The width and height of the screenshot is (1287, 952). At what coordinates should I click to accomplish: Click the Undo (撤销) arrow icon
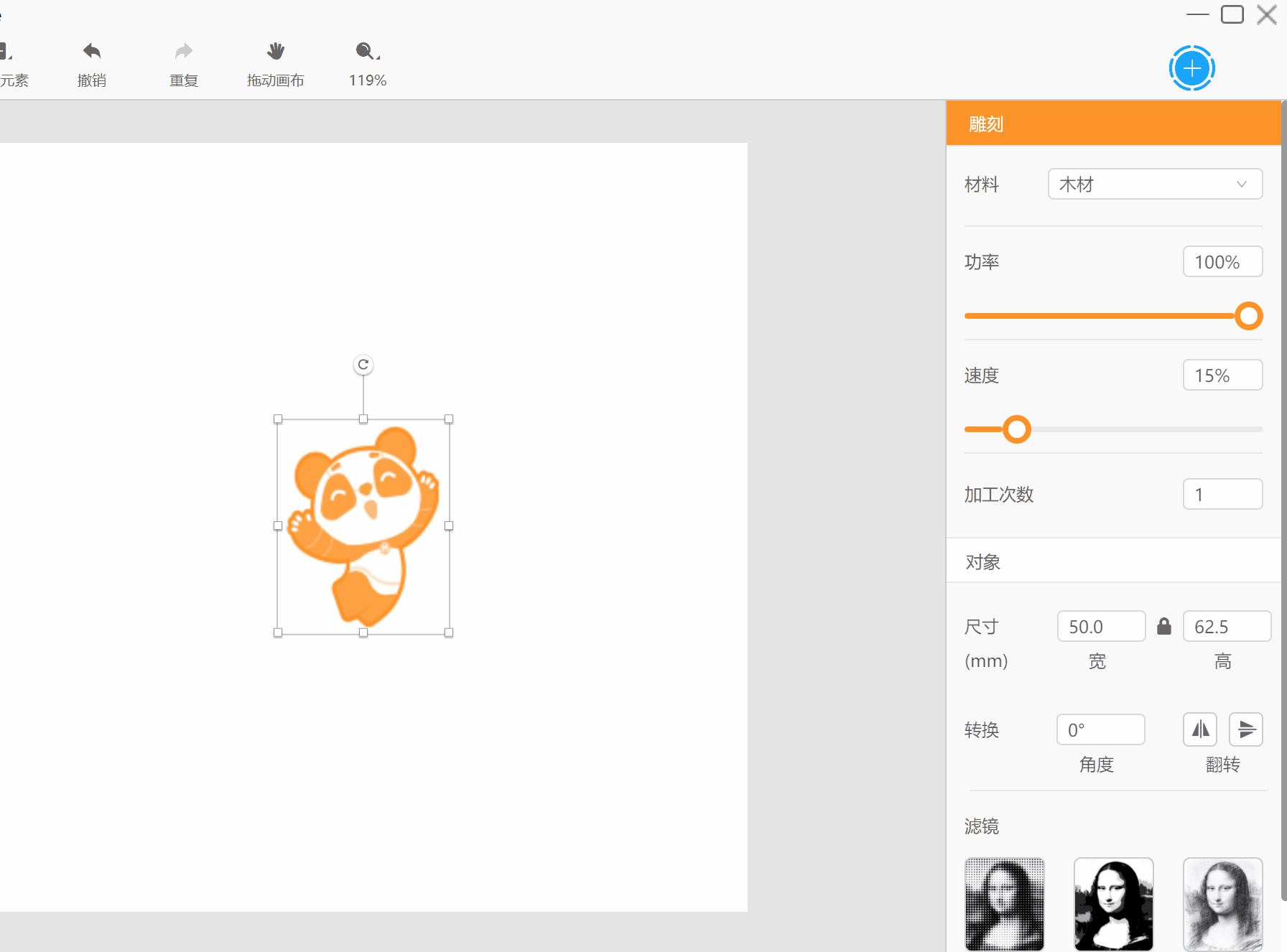(x=92, y=51)
